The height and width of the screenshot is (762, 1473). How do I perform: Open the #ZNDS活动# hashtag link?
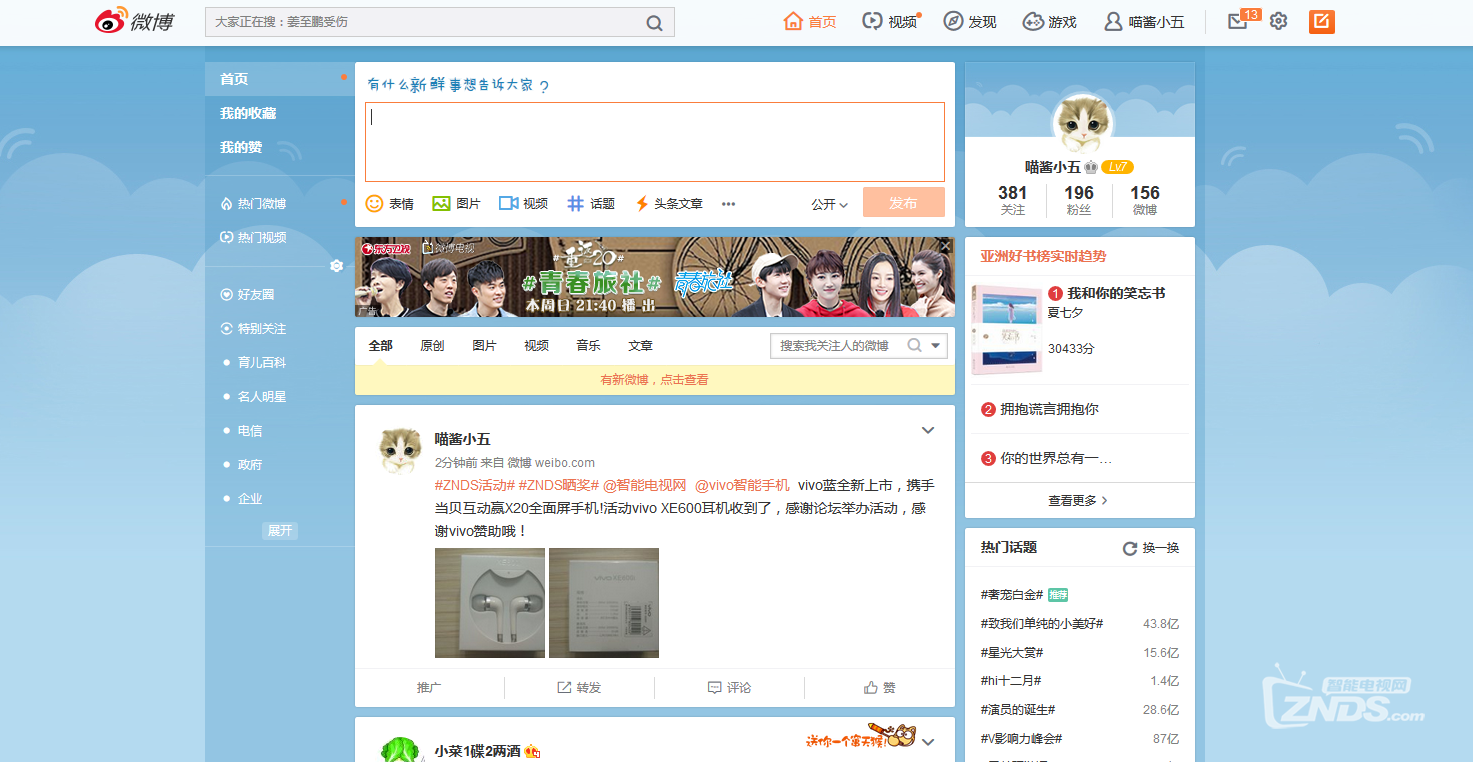click(x=474, y=485)
